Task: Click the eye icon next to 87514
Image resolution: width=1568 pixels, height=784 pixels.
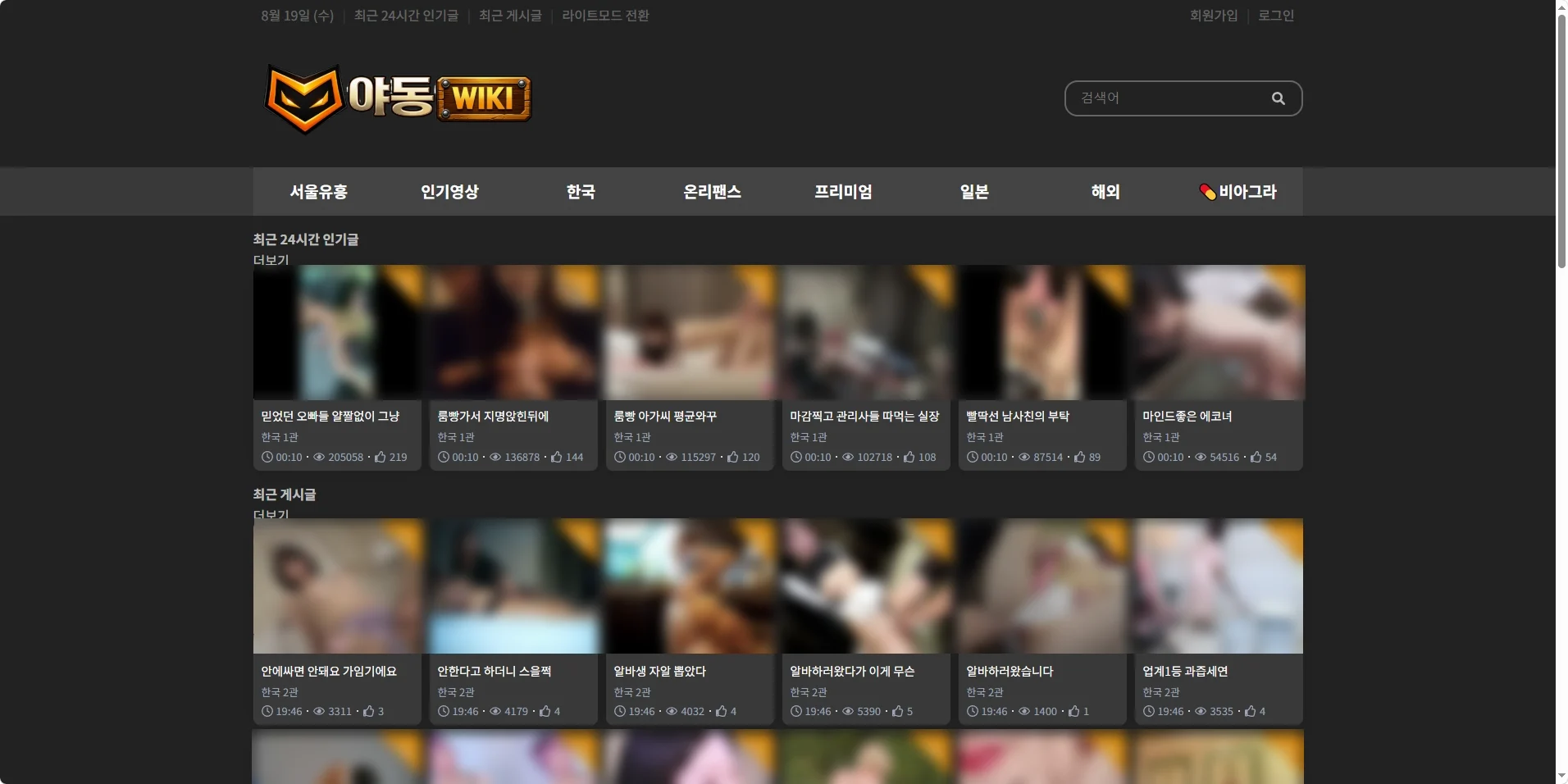Action: click(x=1024, y=457)
